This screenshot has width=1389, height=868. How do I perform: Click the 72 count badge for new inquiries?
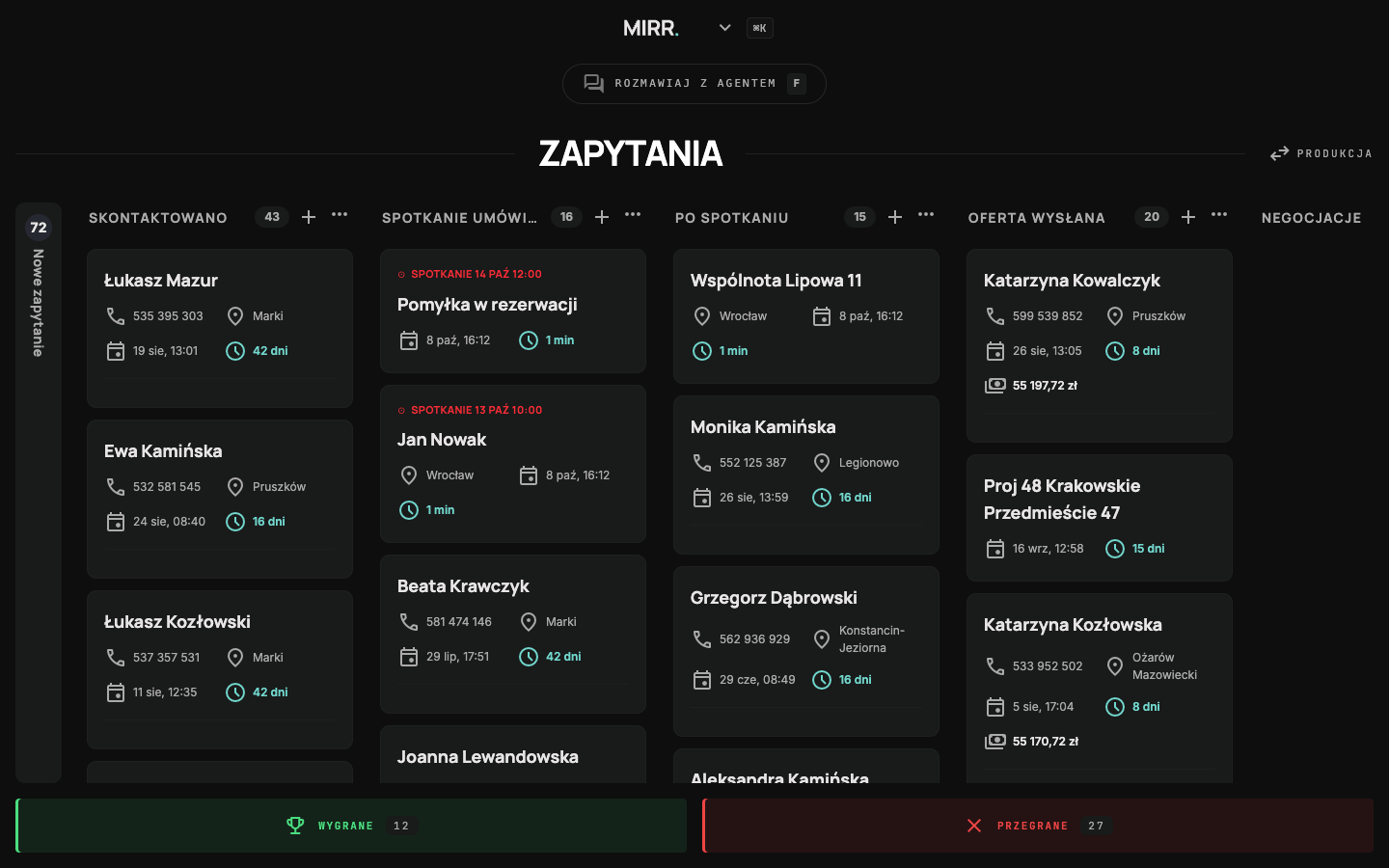click(x=39, y=228)
